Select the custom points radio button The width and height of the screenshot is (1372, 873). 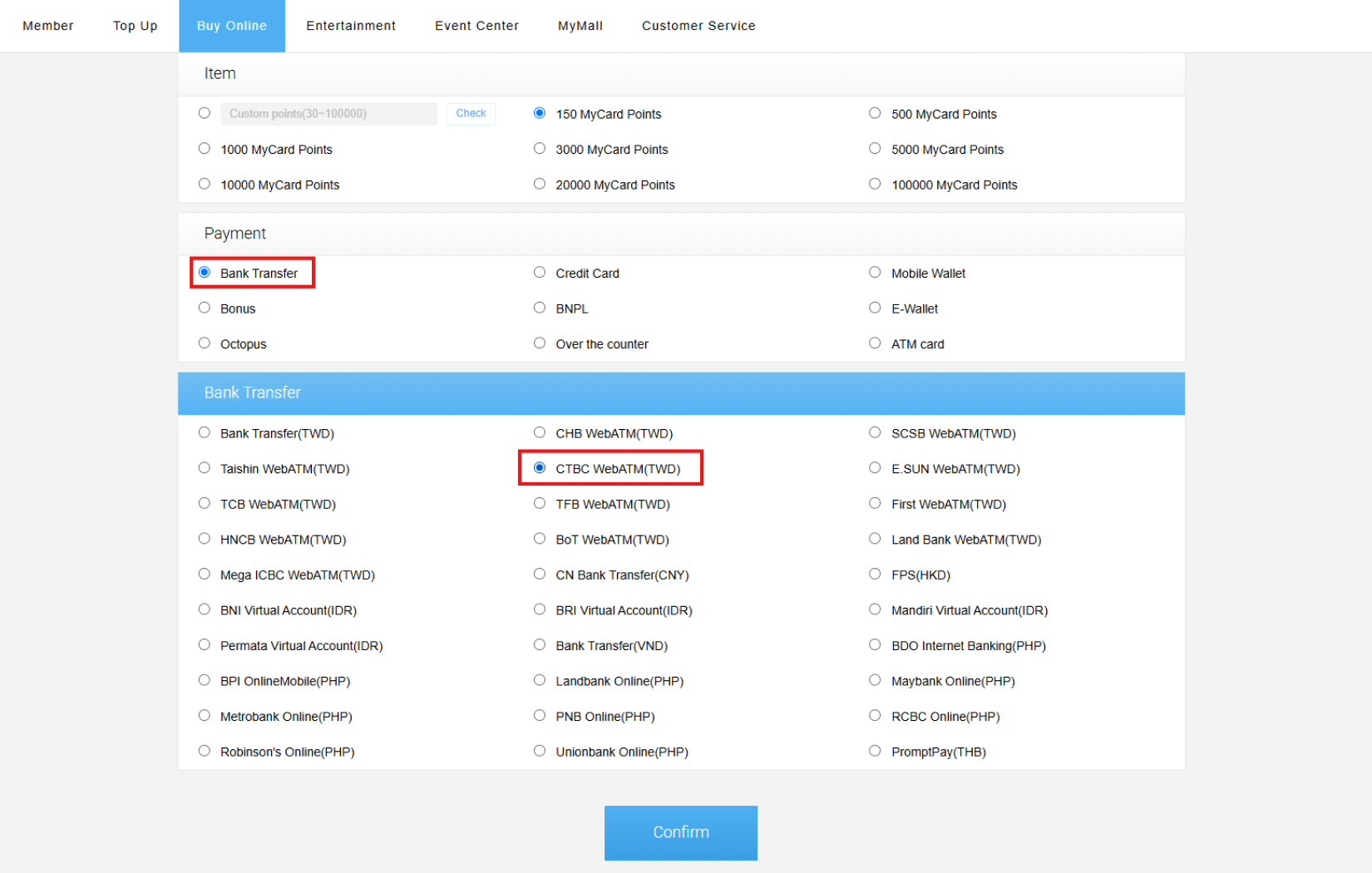205,113
